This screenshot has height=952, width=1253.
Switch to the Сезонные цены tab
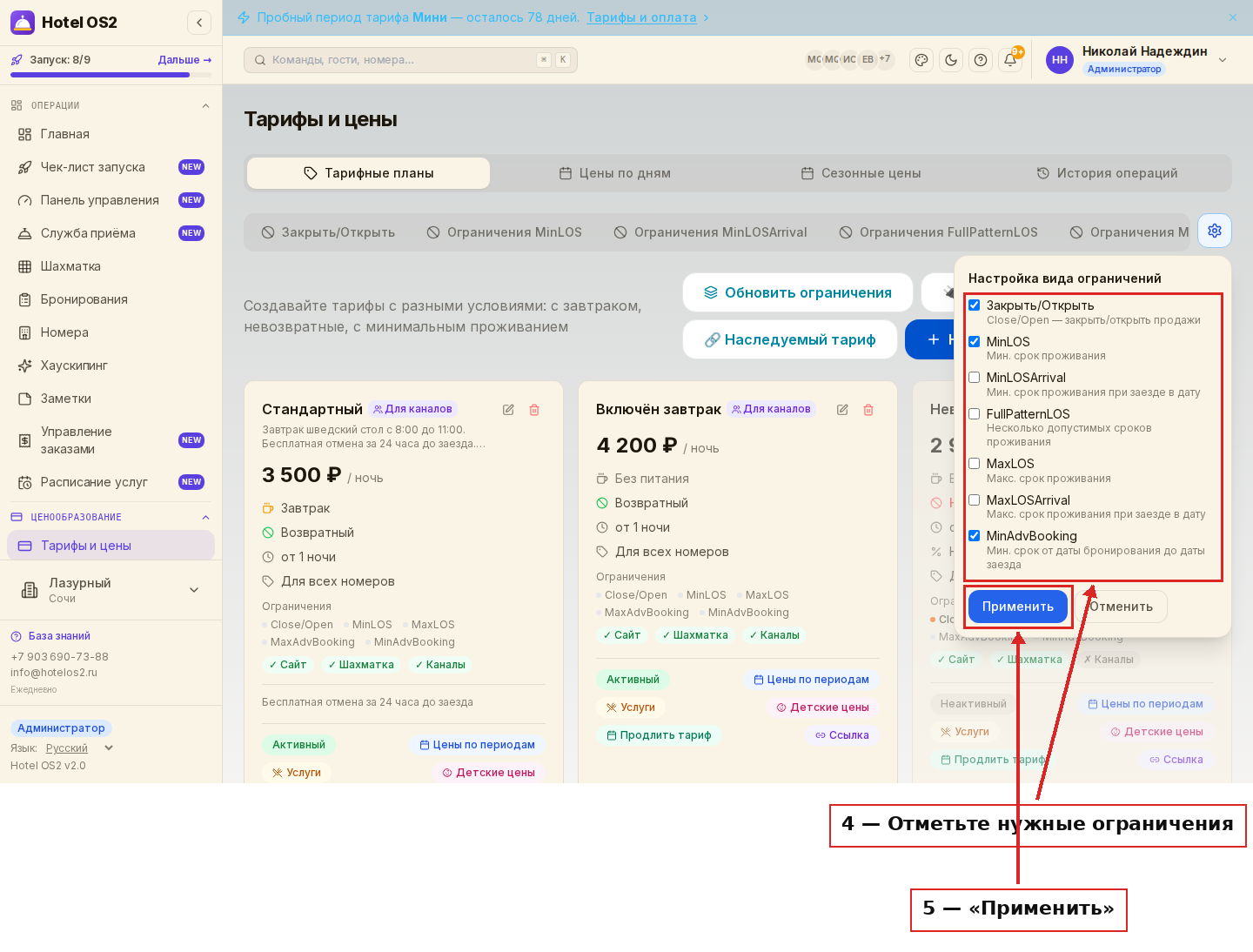coord(861,173)
